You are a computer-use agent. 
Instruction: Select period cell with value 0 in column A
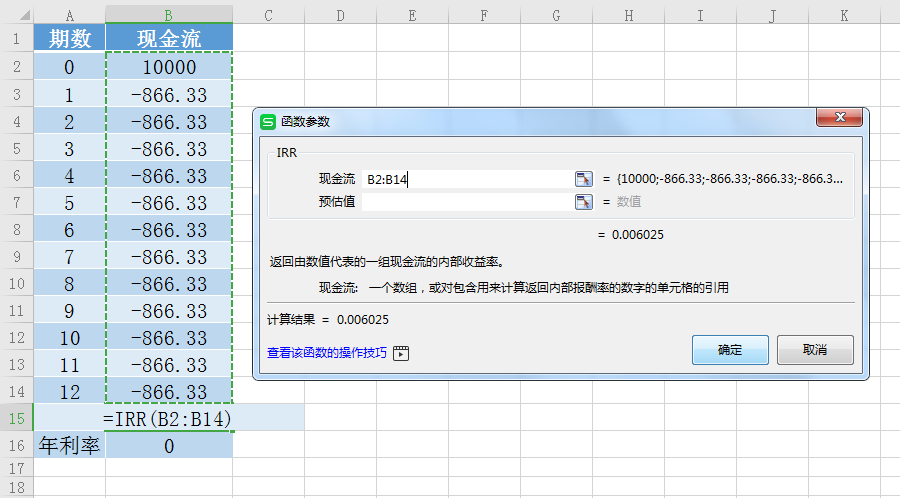point(69,67)
